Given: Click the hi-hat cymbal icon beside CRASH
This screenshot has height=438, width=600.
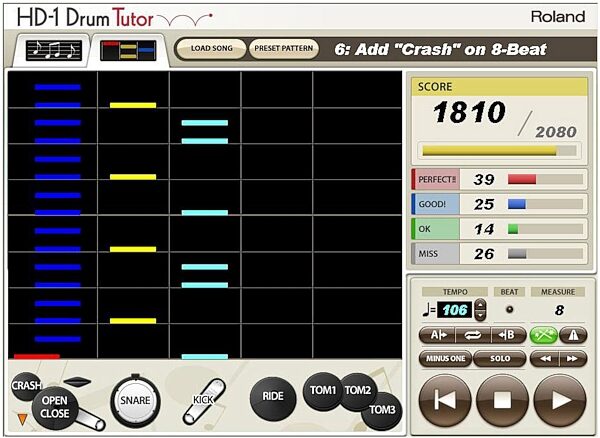Looking at the screenshot, I should (77, 381).
